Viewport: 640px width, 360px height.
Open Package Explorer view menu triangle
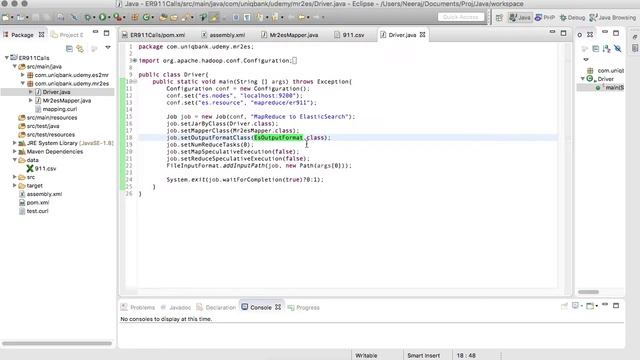(x=108, y=48)
